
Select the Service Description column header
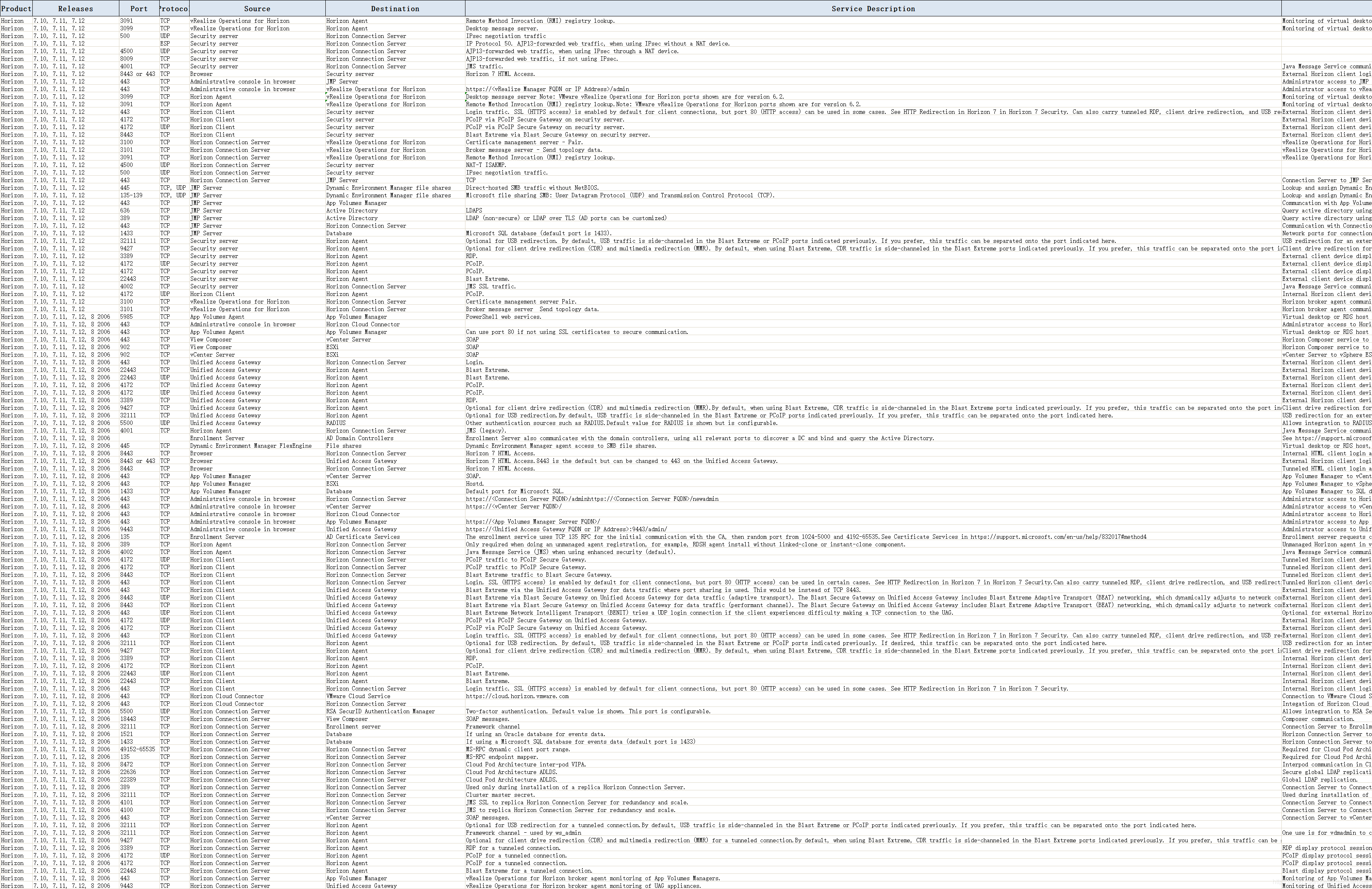point(873,9)
